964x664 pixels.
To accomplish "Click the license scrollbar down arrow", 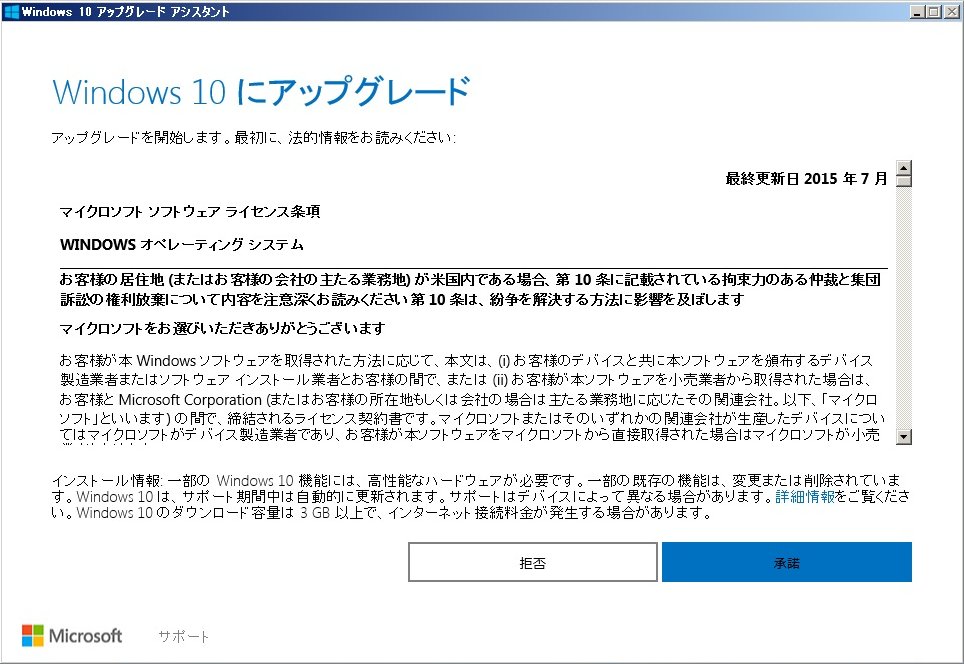I will pyautogui.click(x=903, y=437).
